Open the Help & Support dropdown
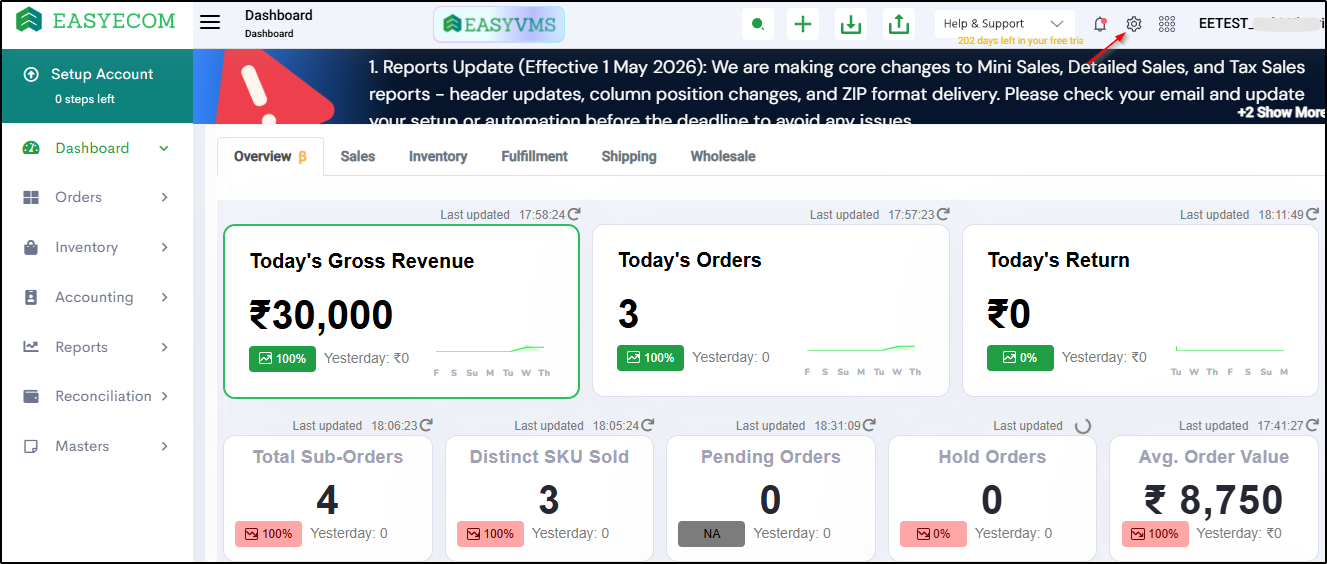Viewport: 1327px width, 564px height. pos(1004,24)
